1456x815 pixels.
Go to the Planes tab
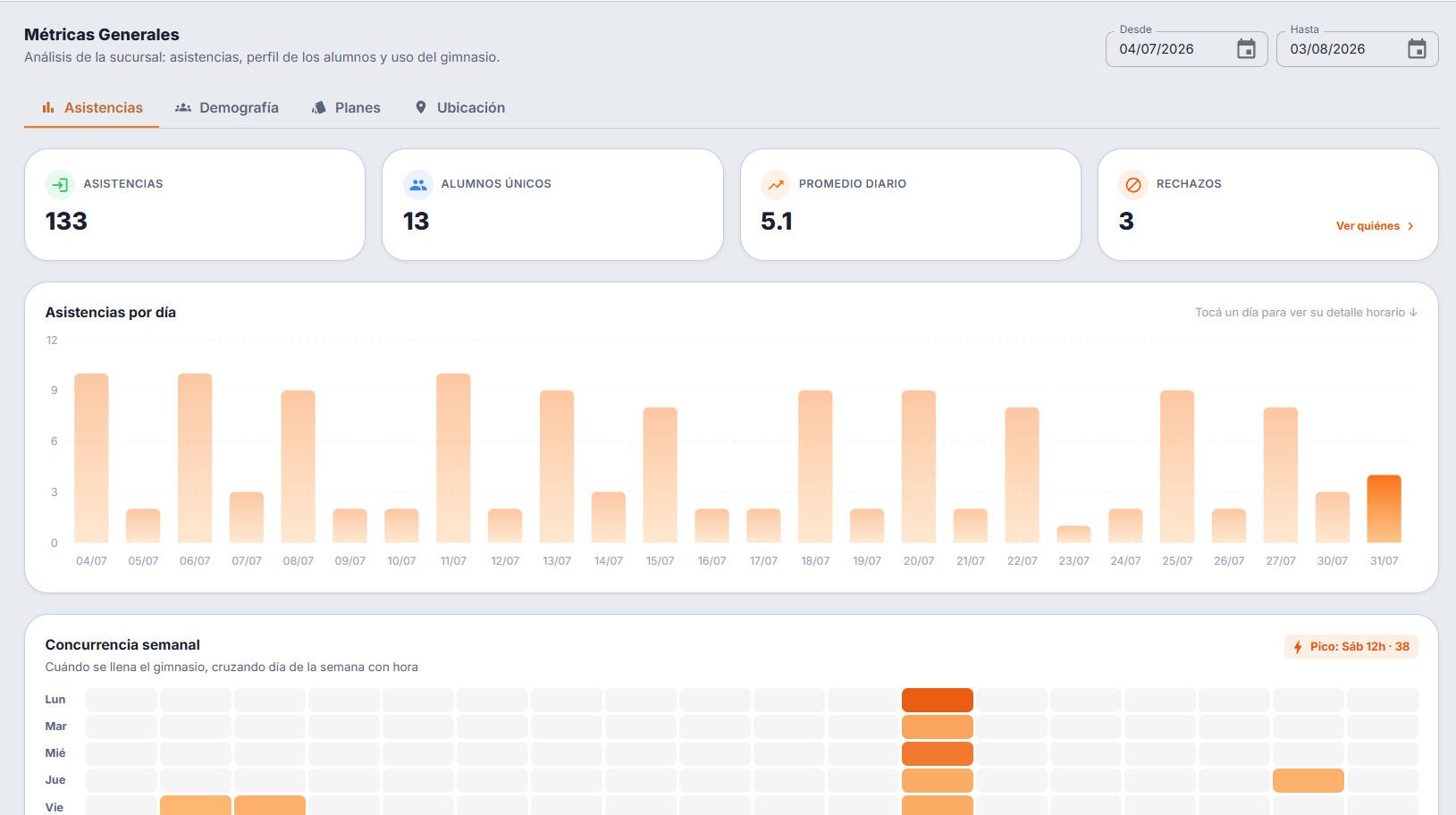tap(346, 108)
